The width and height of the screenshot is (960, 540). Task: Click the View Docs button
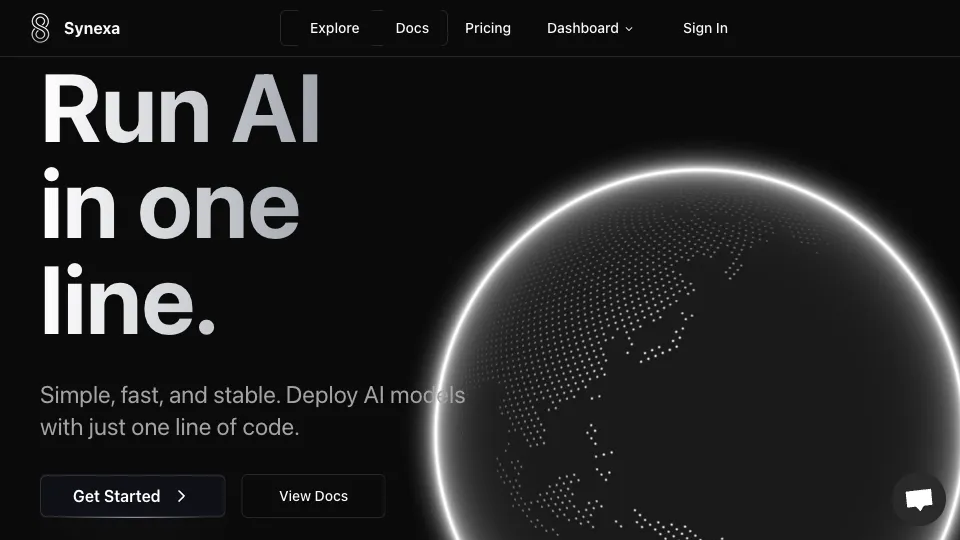313,496
